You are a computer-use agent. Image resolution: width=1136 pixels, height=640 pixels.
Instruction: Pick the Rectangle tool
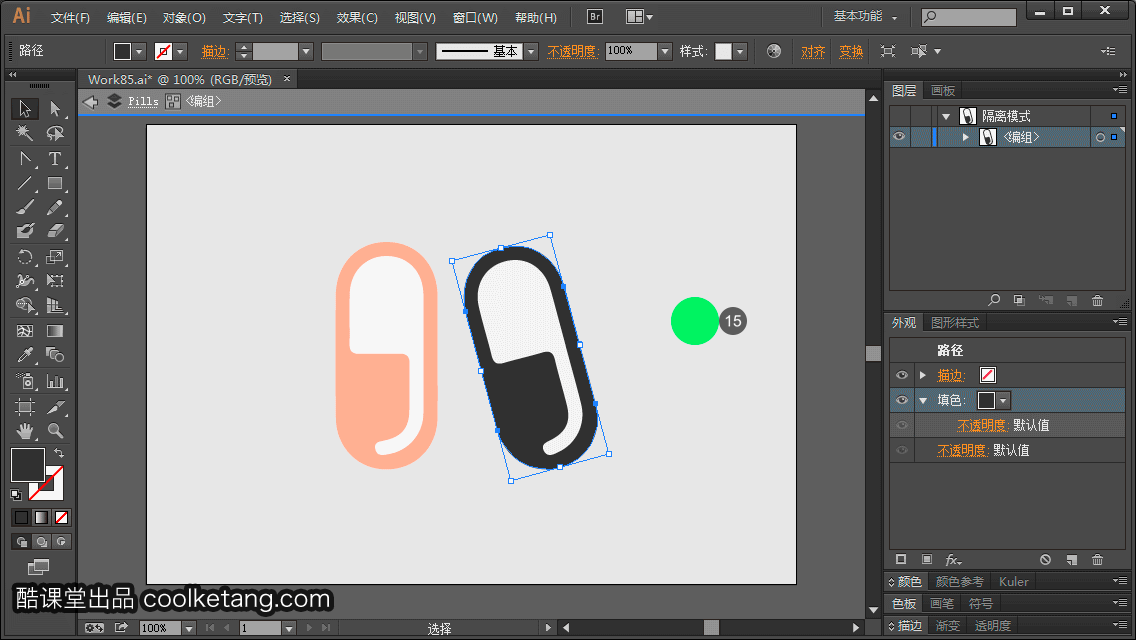point(55,183)
